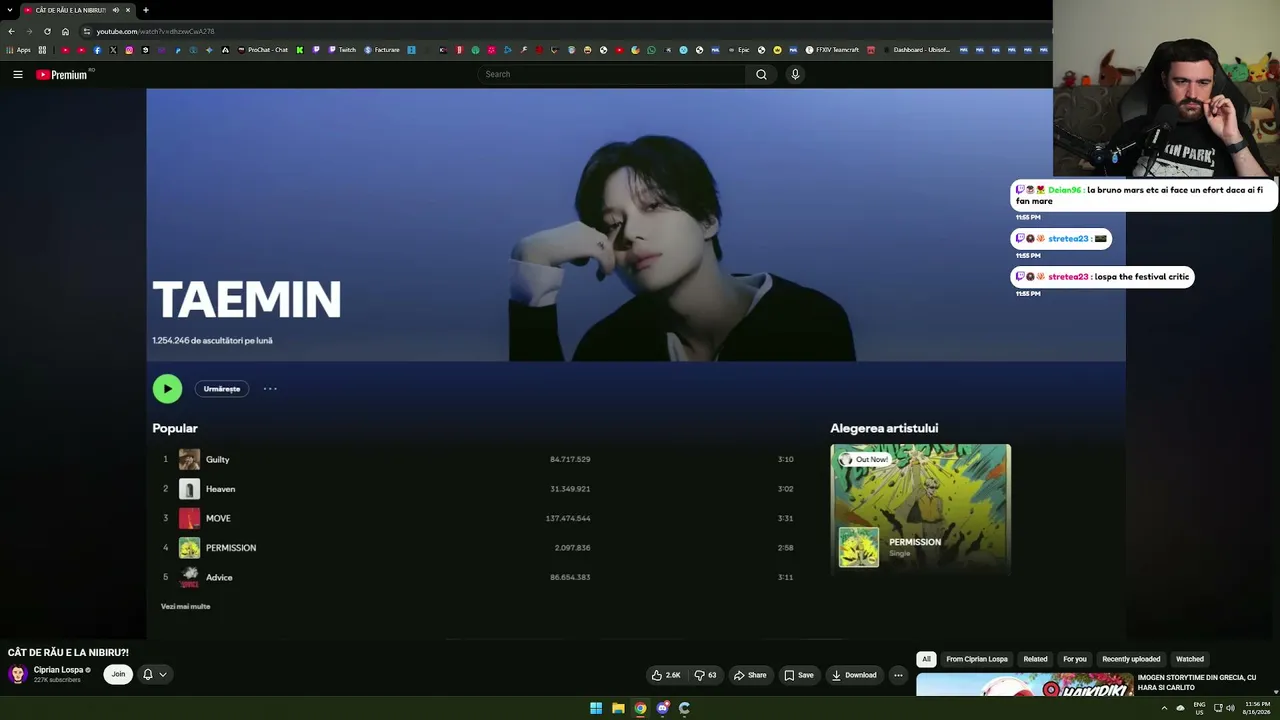This screenshot has height=720, width=1280.
Task: Go back in Chrome
Action: click(x=11, y=31)
